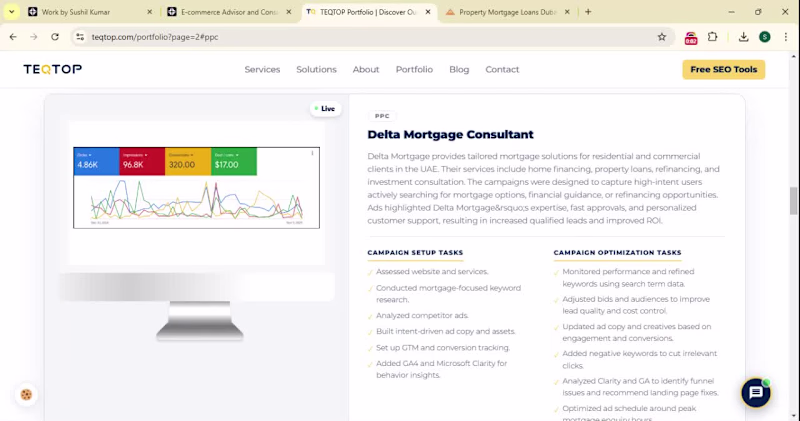Viewport: 800px width, 421px height.
Task: Click 'Added negative keywords' item
Action: click(639, 359)
